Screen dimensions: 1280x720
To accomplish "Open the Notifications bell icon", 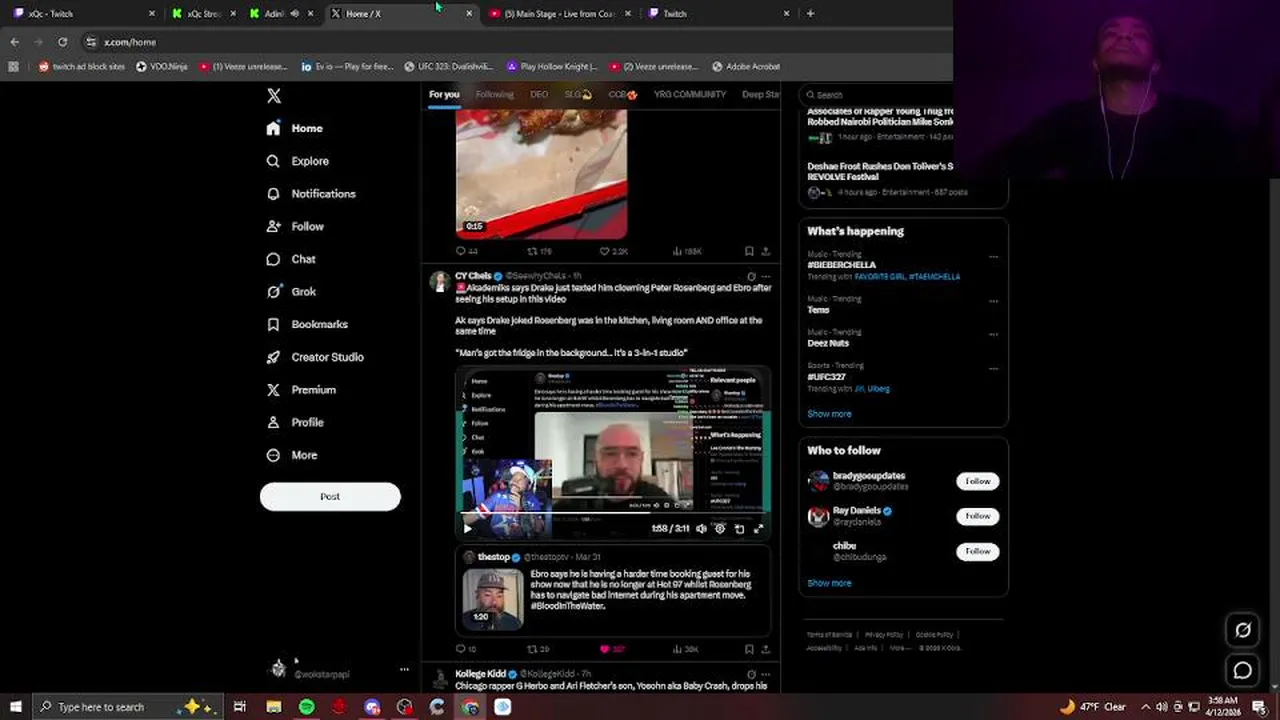I will coord(273,194).
